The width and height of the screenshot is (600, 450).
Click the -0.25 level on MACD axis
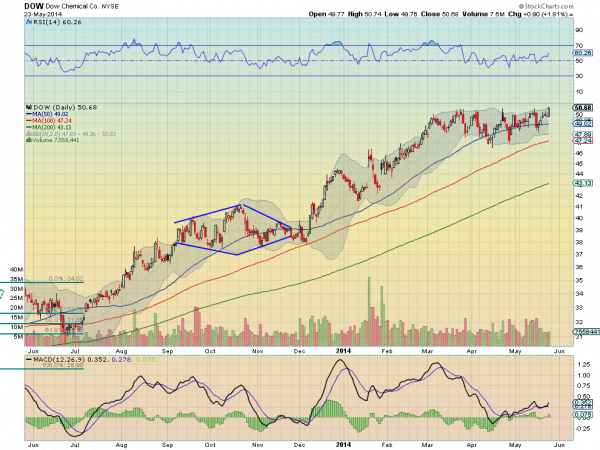click(583, 429)
